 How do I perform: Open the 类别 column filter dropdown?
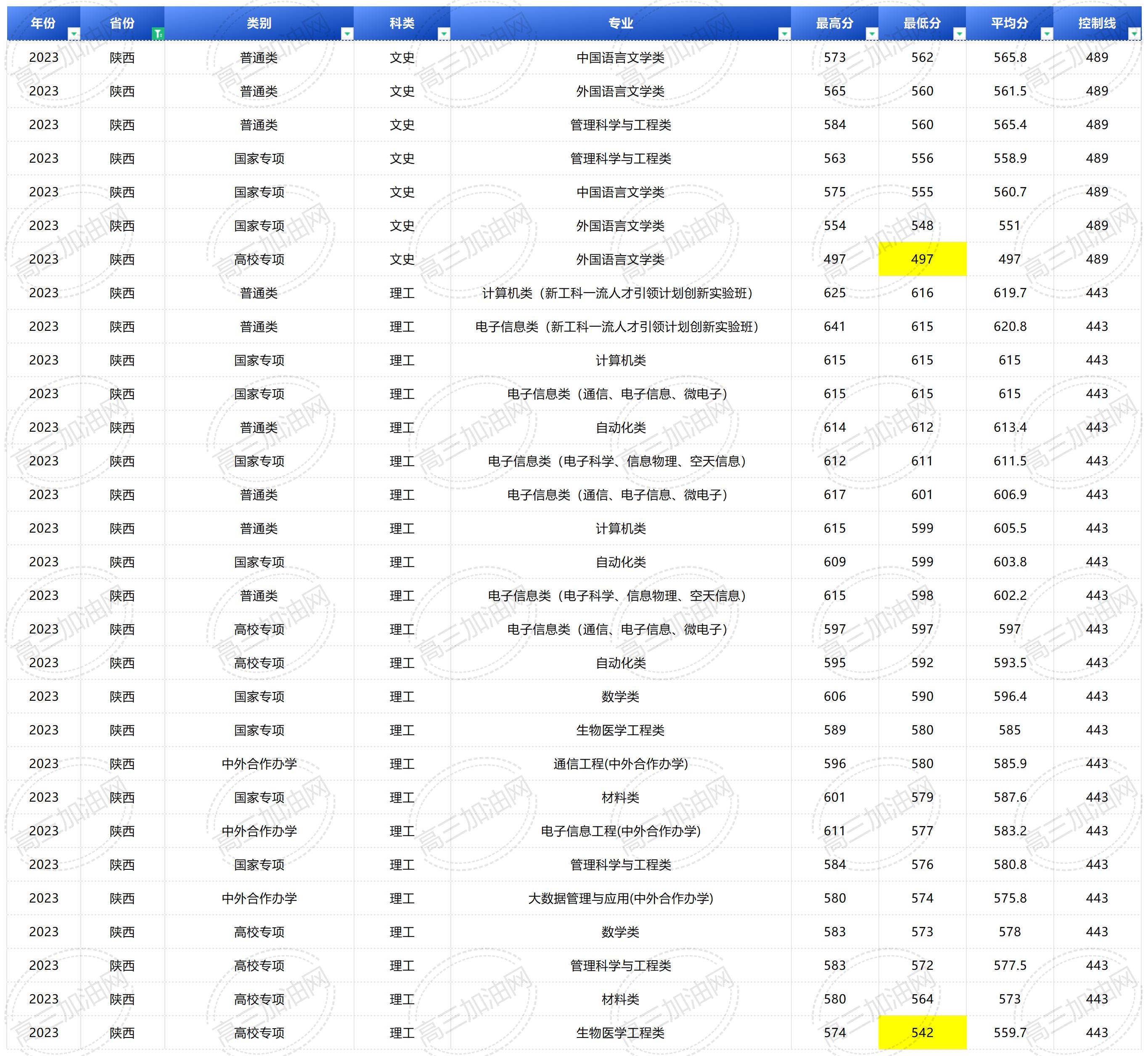coord(347,34)
